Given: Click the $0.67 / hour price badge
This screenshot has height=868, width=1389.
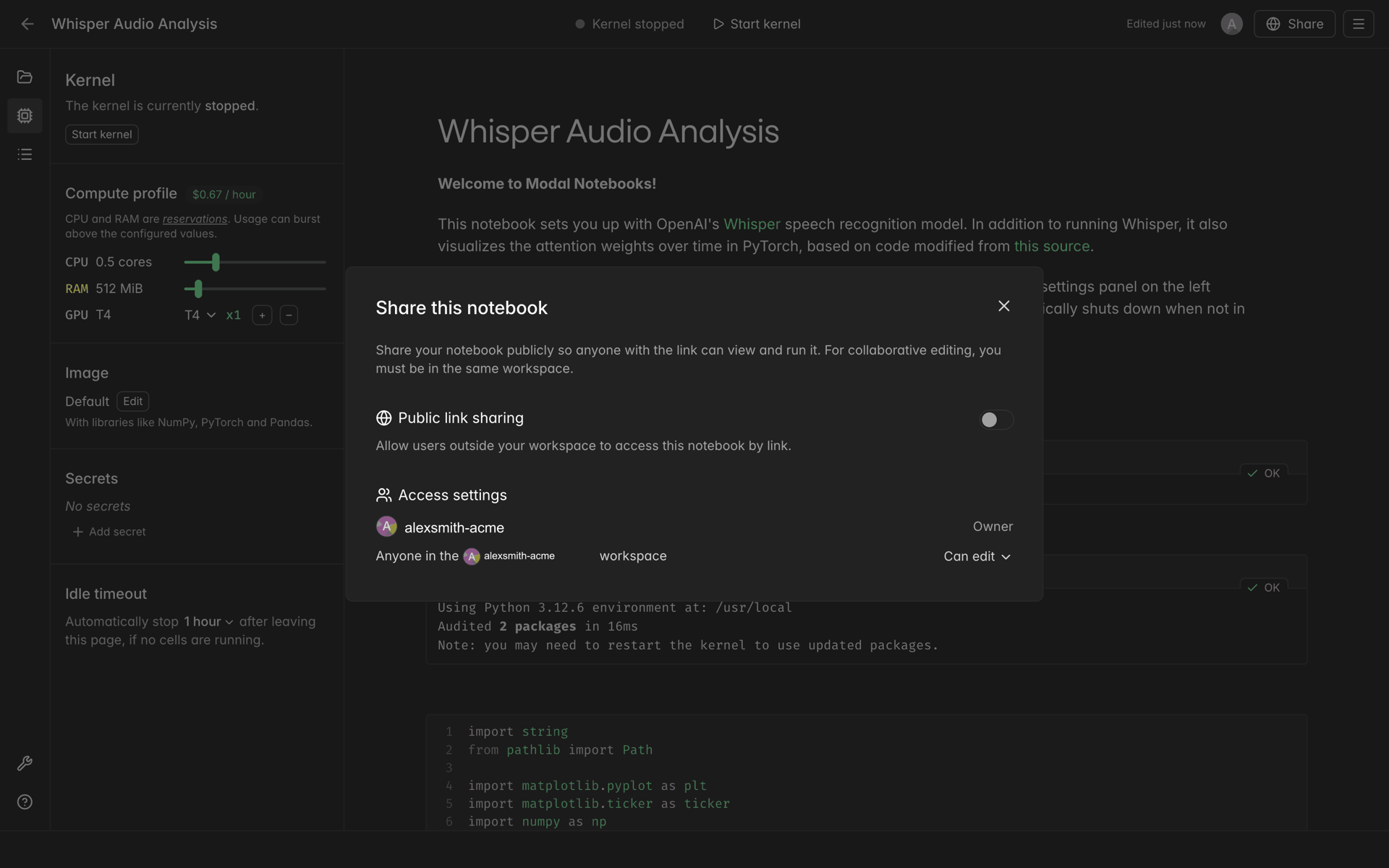Looking at the screenshot, I should pos(224,195).
